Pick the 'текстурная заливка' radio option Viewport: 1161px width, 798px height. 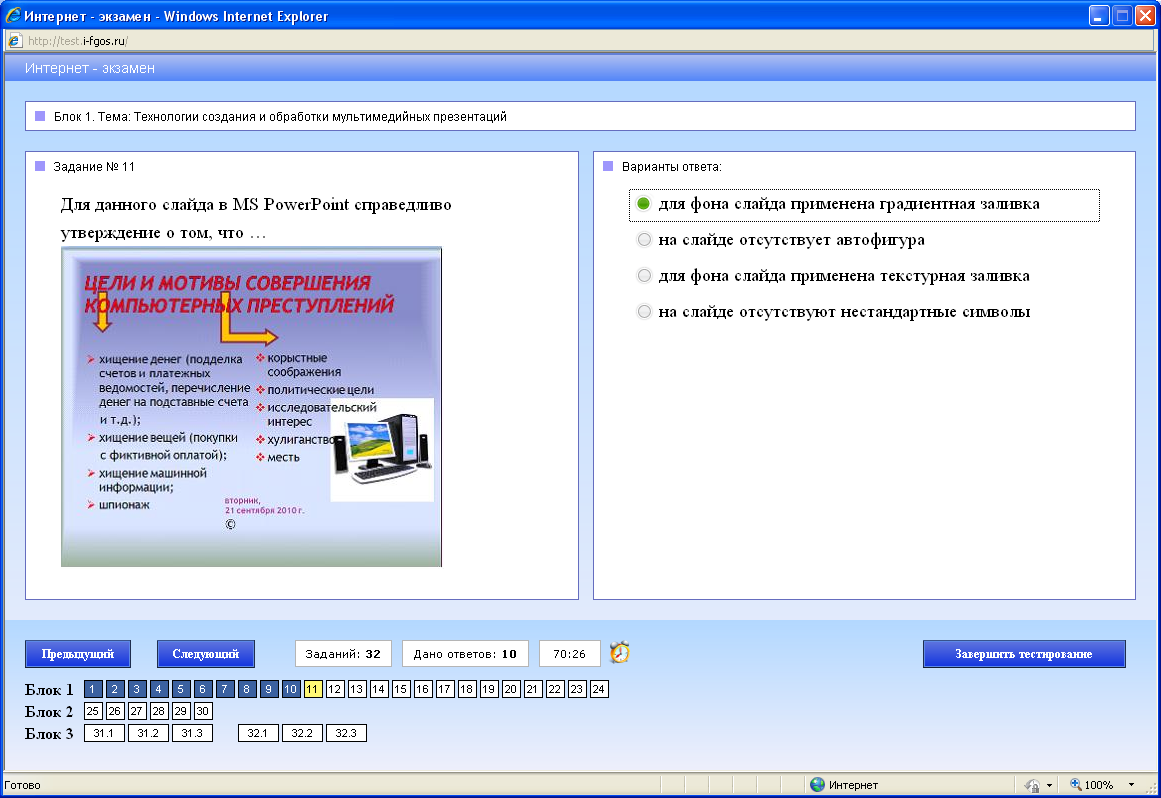click(x=644, y=276)
